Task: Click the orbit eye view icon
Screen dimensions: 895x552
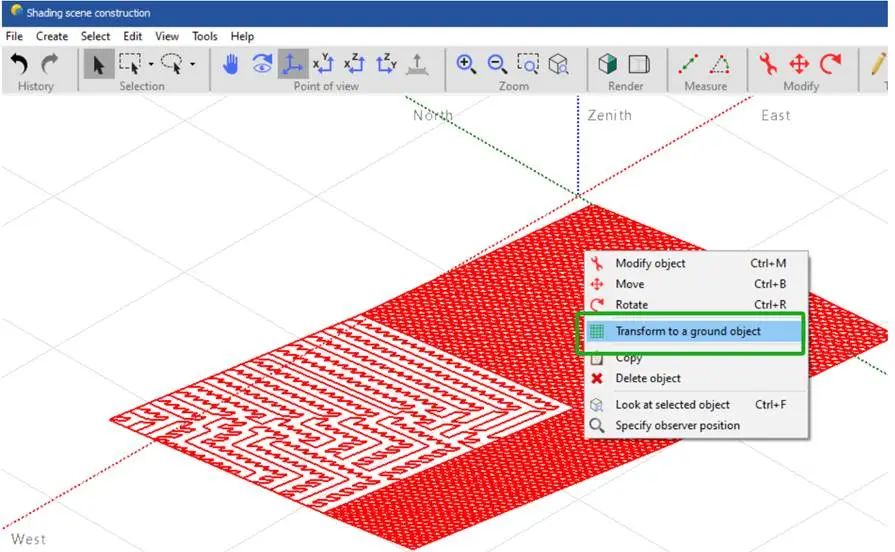Action: [x=262, y=64]
